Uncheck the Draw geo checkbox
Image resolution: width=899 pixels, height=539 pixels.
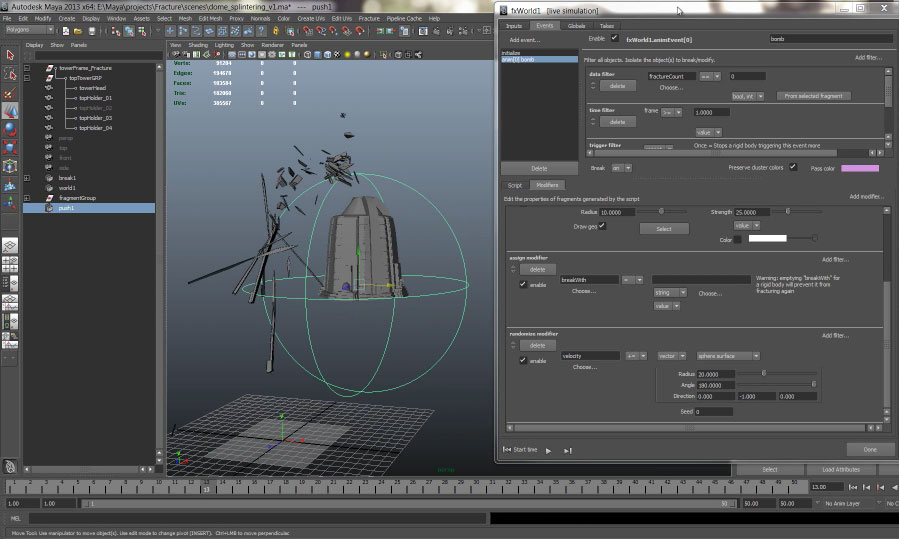(603, 226)
